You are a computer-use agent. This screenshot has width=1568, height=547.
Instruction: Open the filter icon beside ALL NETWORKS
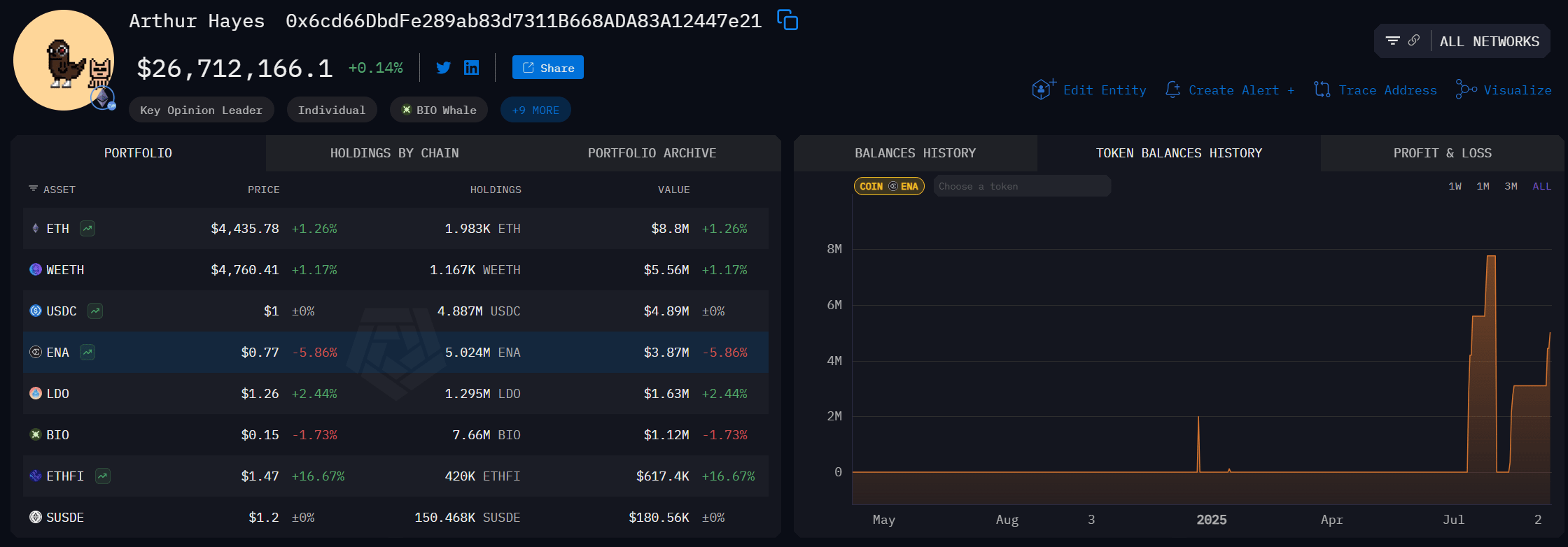tap(1392, 41)
